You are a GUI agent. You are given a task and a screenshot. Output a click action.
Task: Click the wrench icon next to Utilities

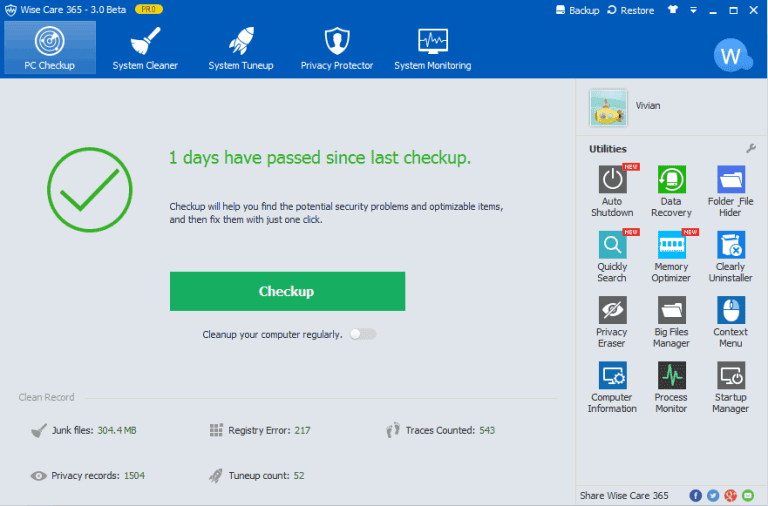pos(750,148)
